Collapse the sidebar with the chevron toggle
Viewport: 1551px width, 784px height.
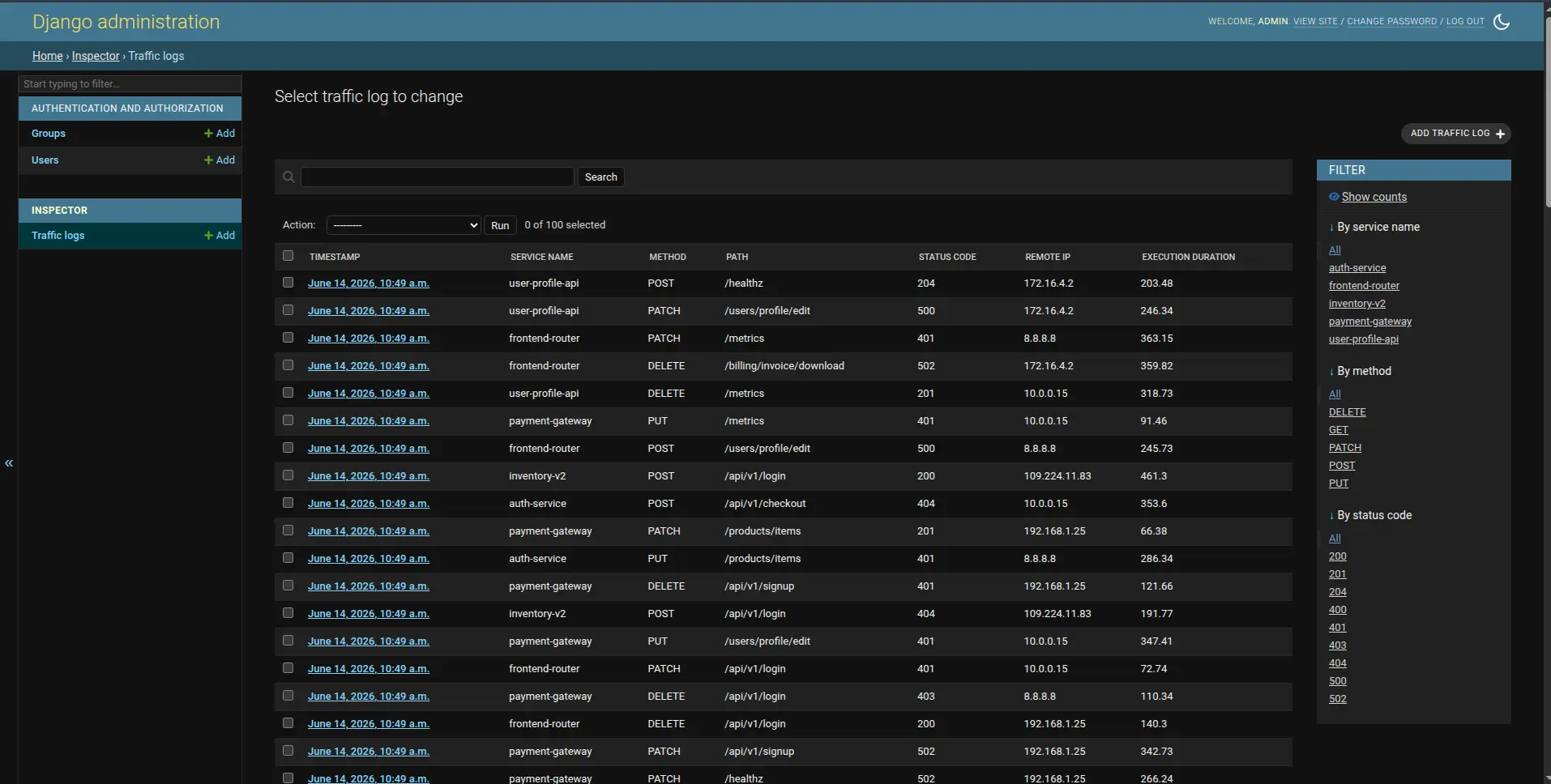pyautogui.click(x=9, y=463)
